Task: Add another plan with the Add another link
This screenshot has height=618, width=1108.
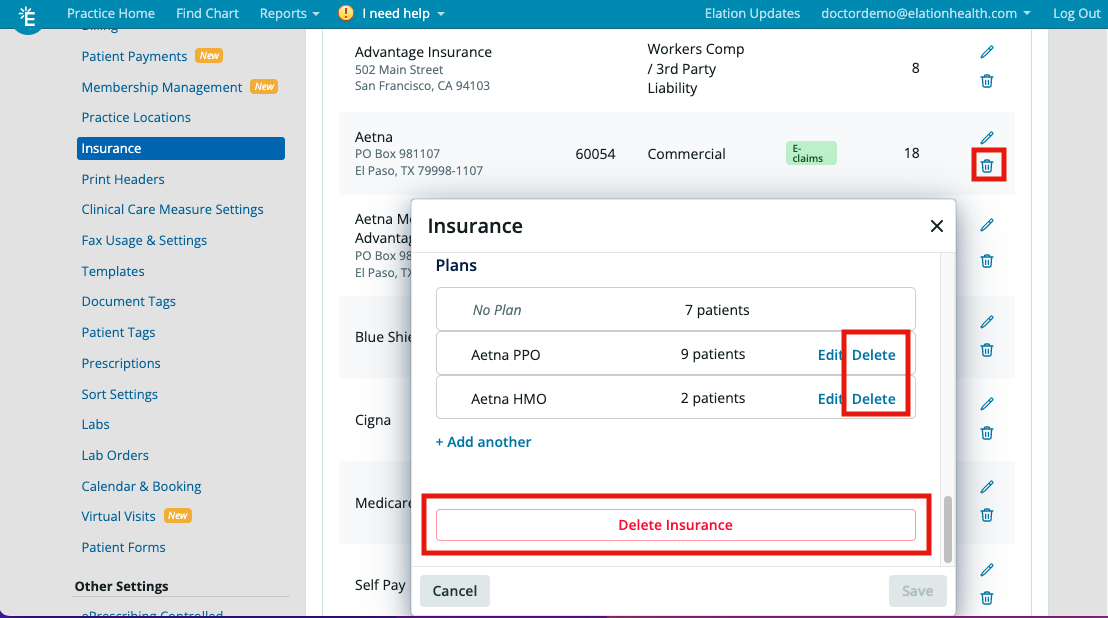Action: point(483,441)
